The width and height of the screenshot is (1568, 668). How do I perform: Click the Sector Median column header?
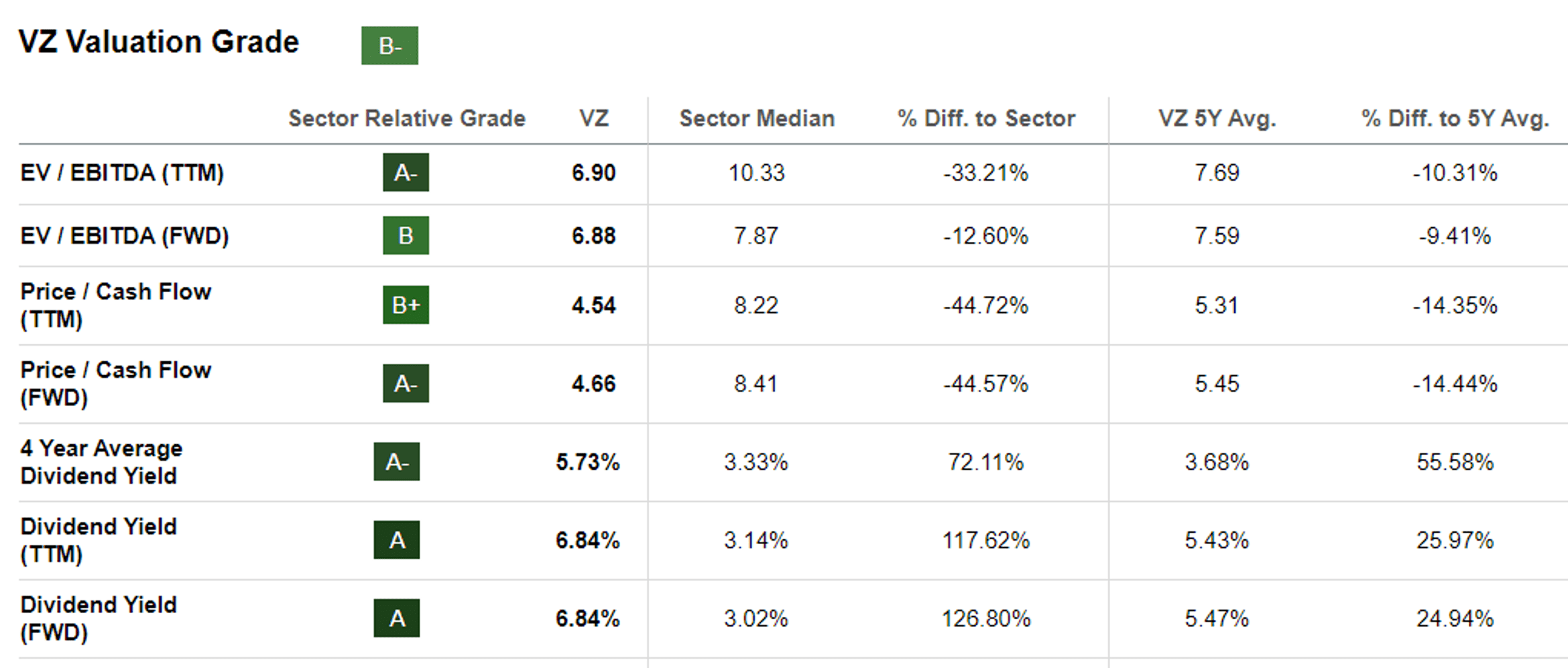(x=757, y=119)
